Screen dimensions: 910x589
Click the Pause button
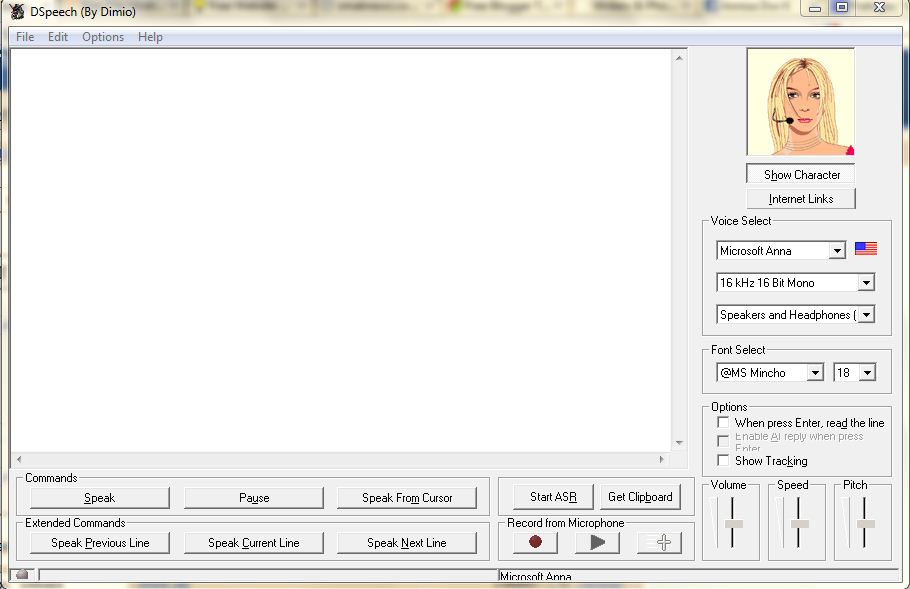click(x=254, y=498)
